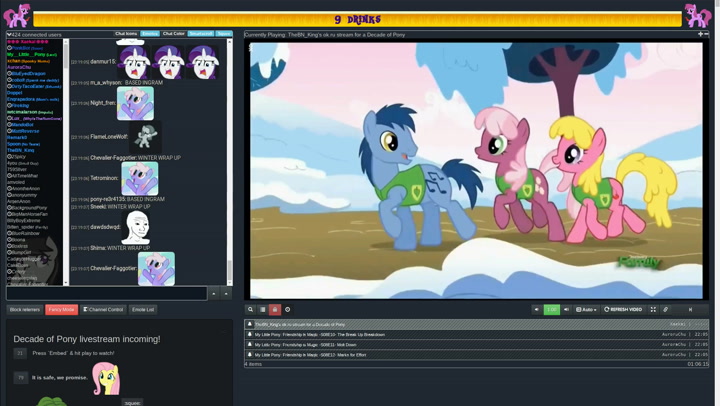Toggle the Emotes chat option
Image resolution: width=720 pixels, height=406 pixels.
click(150, 34)
